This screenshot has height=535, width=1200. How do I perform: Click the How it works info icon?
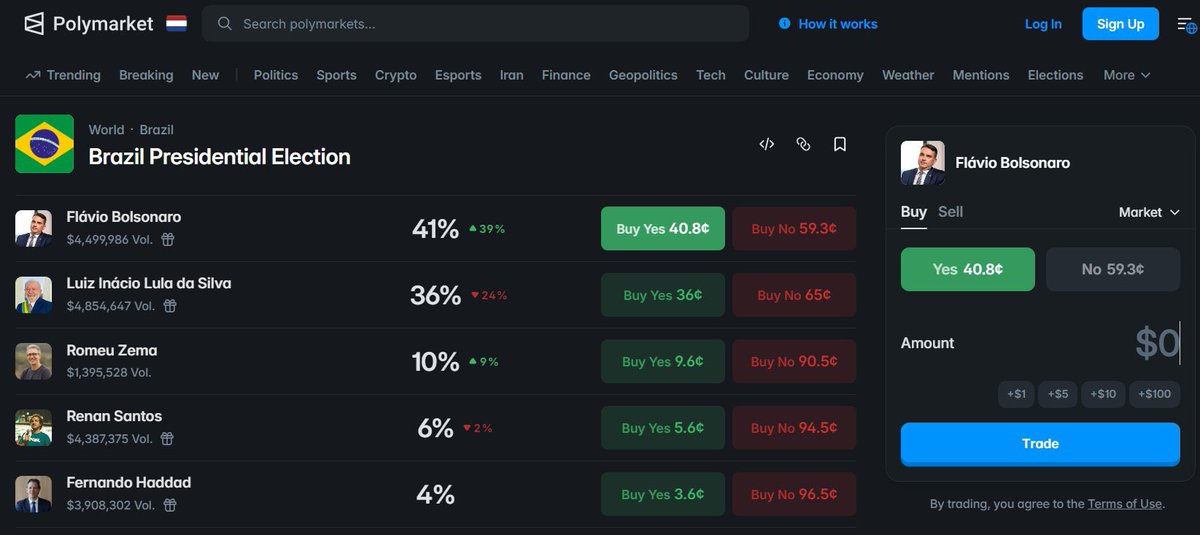click(784, 24)
